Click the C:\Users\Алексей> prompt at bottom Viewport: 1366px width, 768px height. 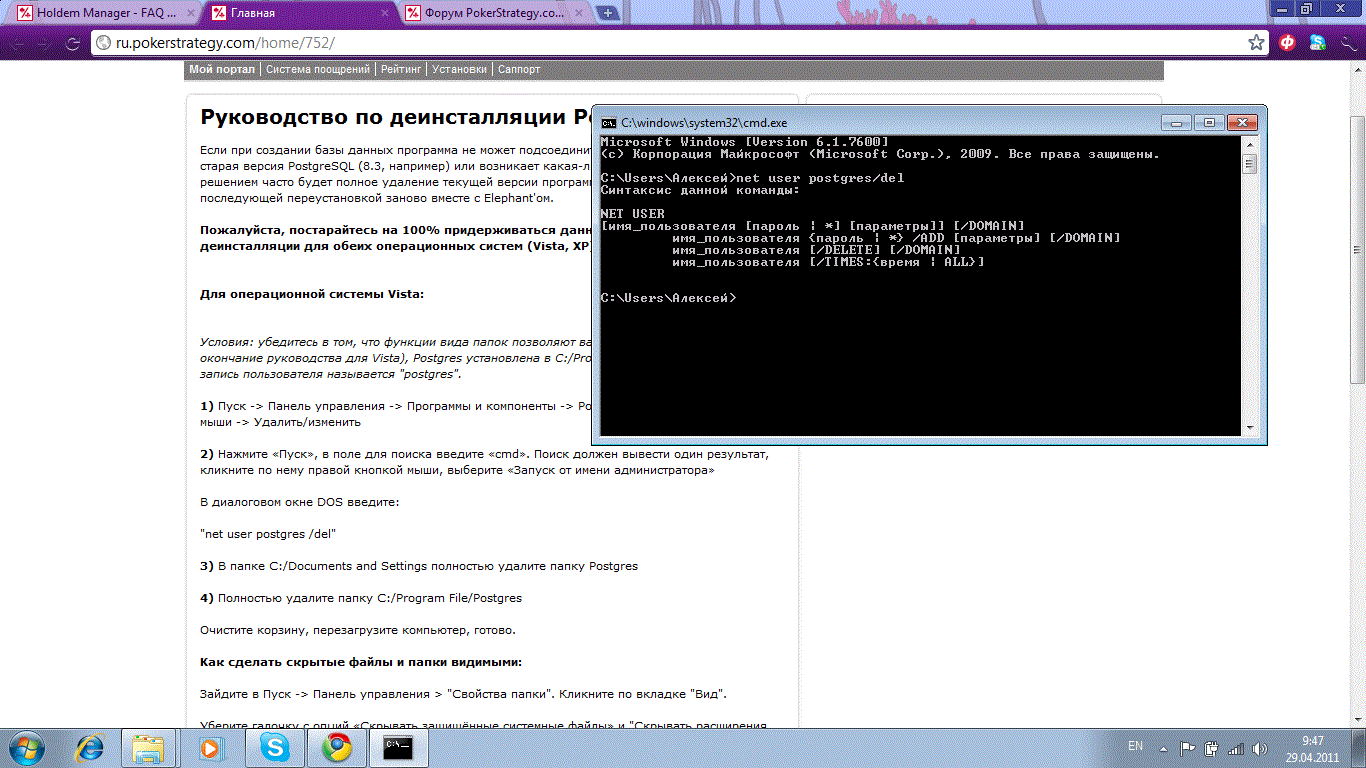pos(668,298)
